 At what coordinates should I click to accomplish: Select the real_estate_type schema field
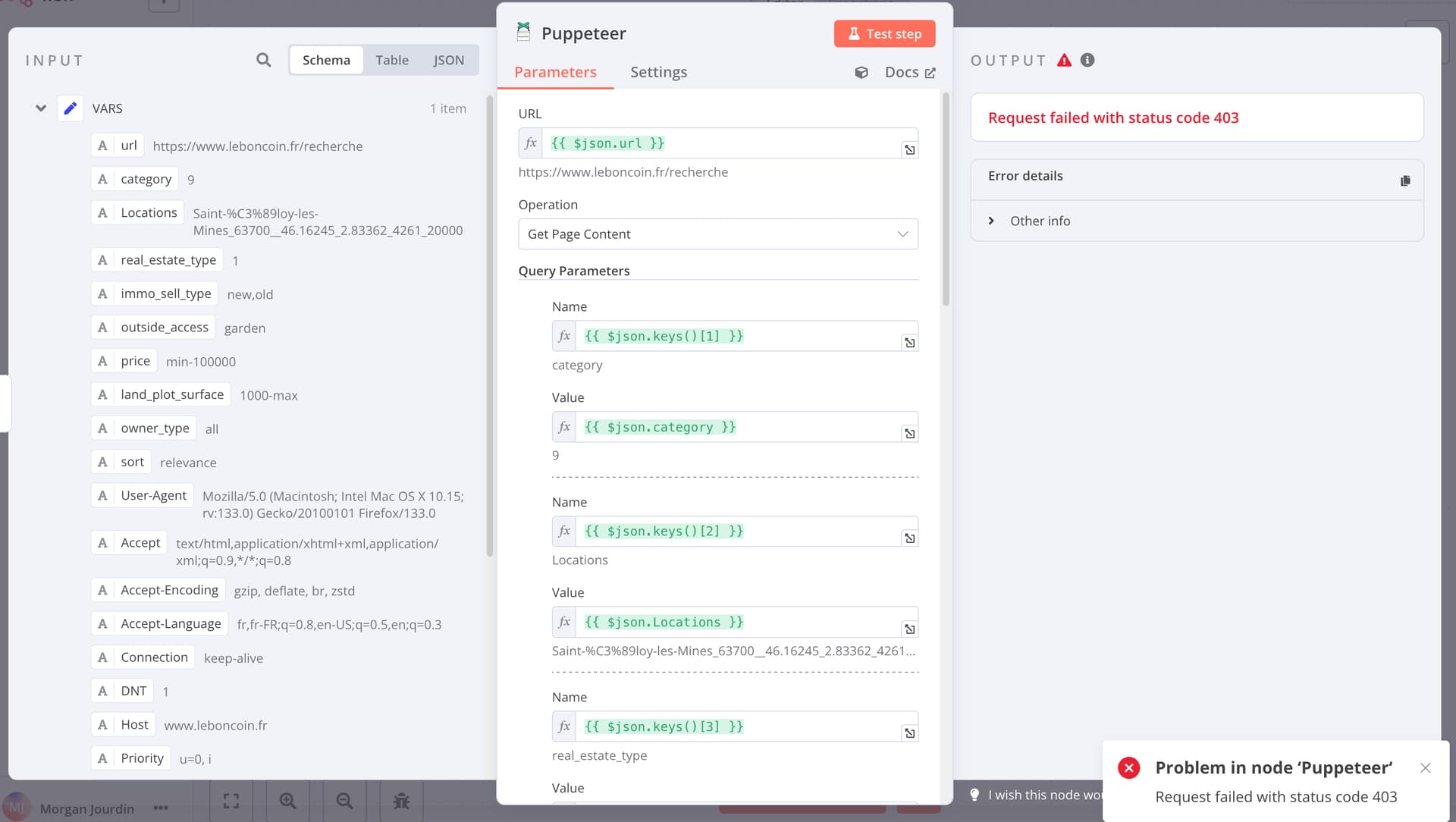pyautogui.click(x=157, y=260)
